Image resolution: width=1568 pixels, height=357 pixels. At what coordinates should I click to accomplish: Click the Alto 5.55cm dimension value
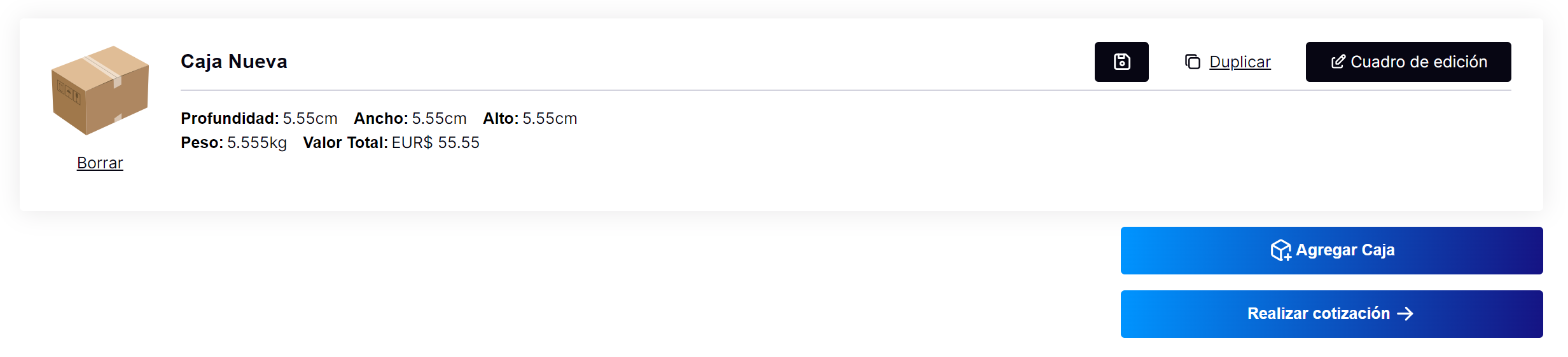550,119
